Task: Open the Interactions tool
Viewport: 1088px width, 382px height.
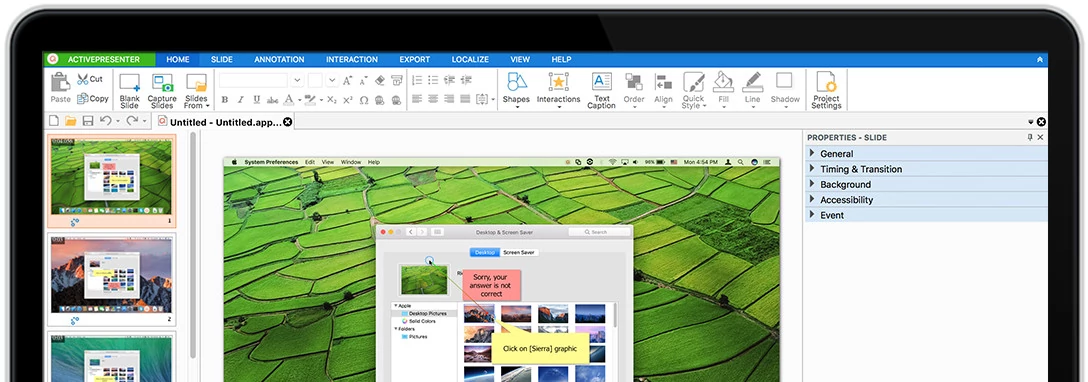Action: point(559,88)
